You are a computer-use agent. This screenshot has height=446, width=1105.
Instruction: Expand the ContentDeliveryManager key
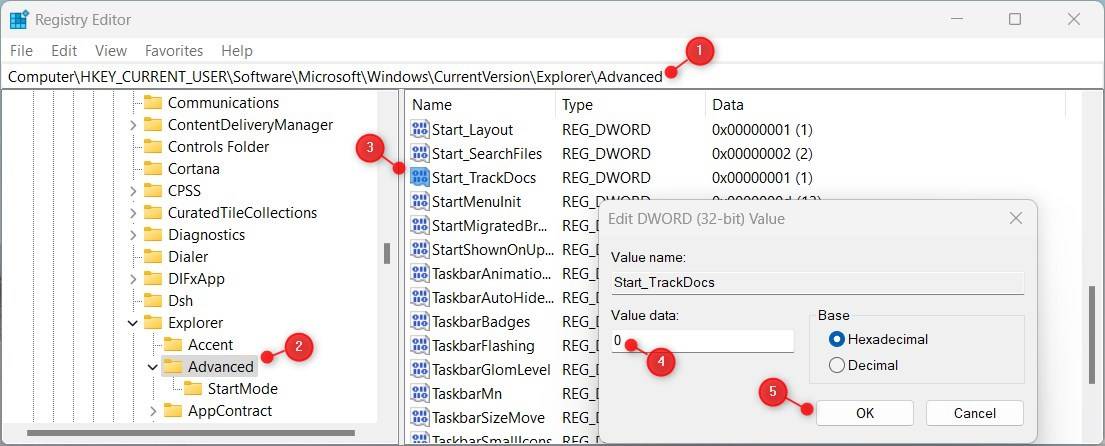click(133, 125)
